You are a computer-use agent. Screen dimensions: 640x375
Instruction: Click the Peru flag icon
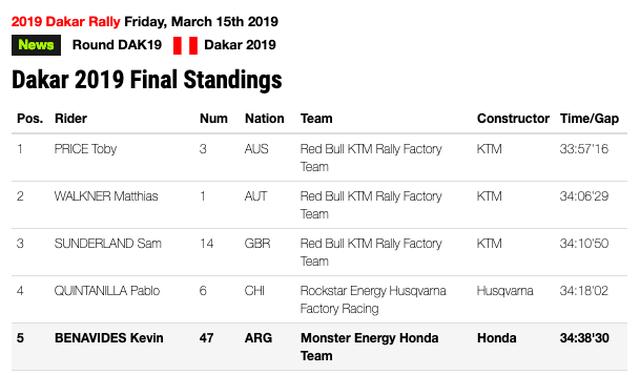point(185,45)
